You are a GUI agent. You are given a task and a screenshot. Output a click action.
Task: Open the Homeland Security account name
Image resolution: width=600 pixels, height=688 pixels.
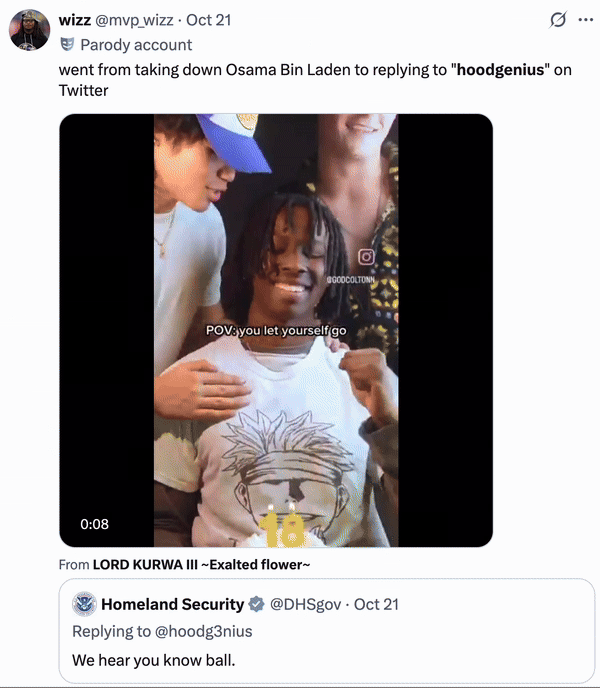pyautogui.click(x=172, y=604)
